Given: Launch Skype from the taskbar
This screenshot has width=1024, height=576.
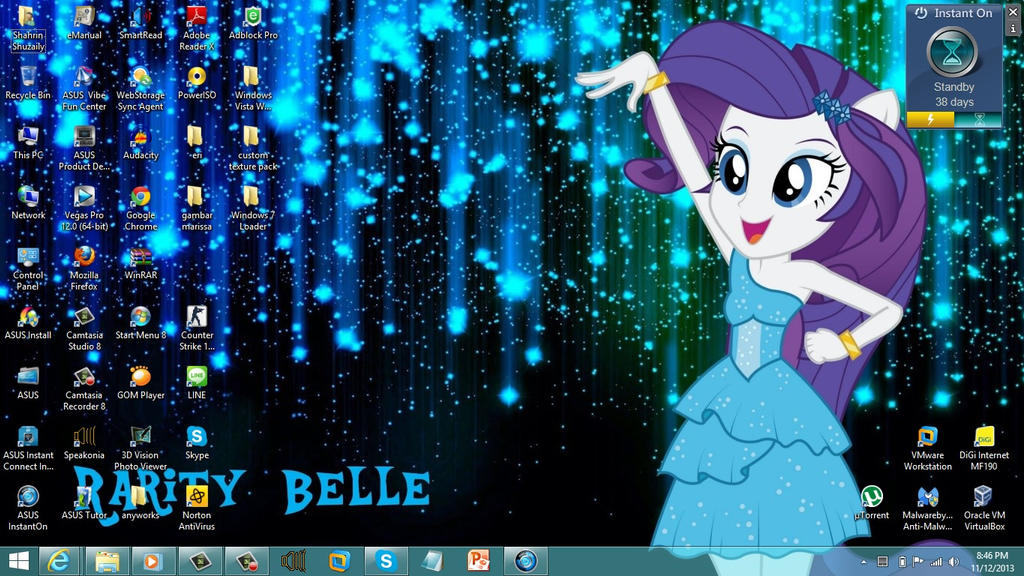Looking at the screenshot, I should pos(384,560).
